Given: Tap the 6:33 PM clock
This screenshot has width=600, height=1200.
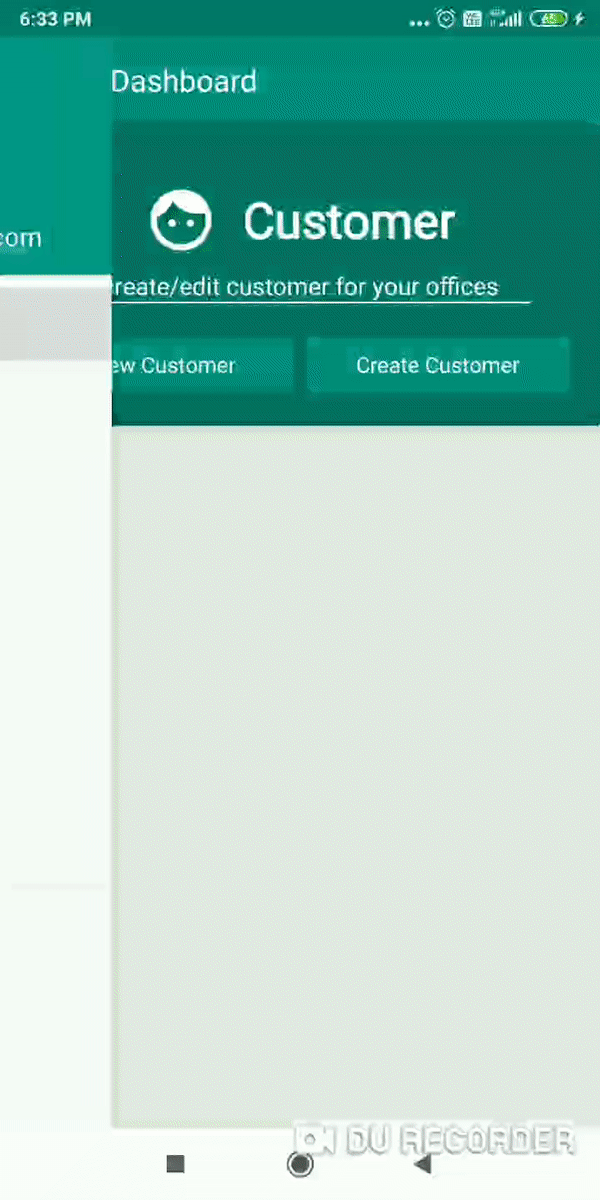Looking at the screenshot, I should (x=55, y=19).
